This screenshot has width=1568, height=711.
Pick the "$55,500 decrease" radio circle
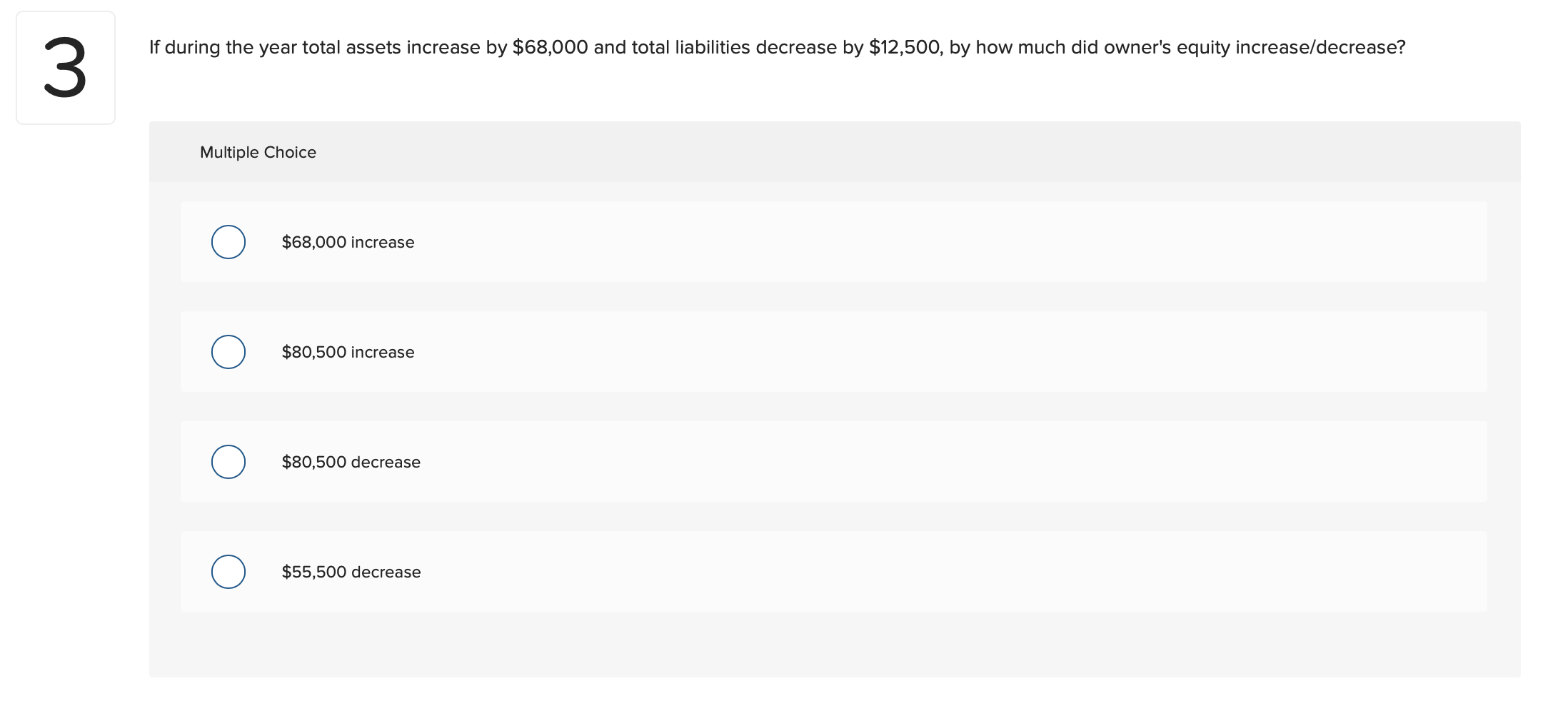tap(228, 572)
